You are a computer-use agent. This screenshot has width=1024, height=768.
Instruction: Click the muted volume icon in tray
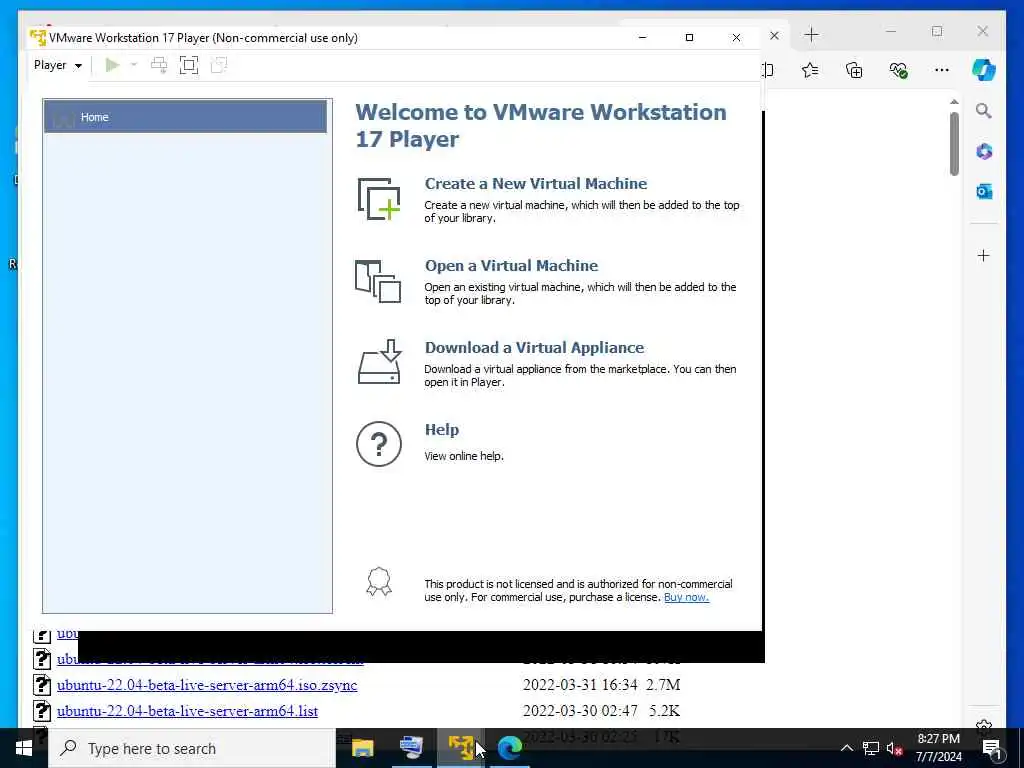point(894,748)
